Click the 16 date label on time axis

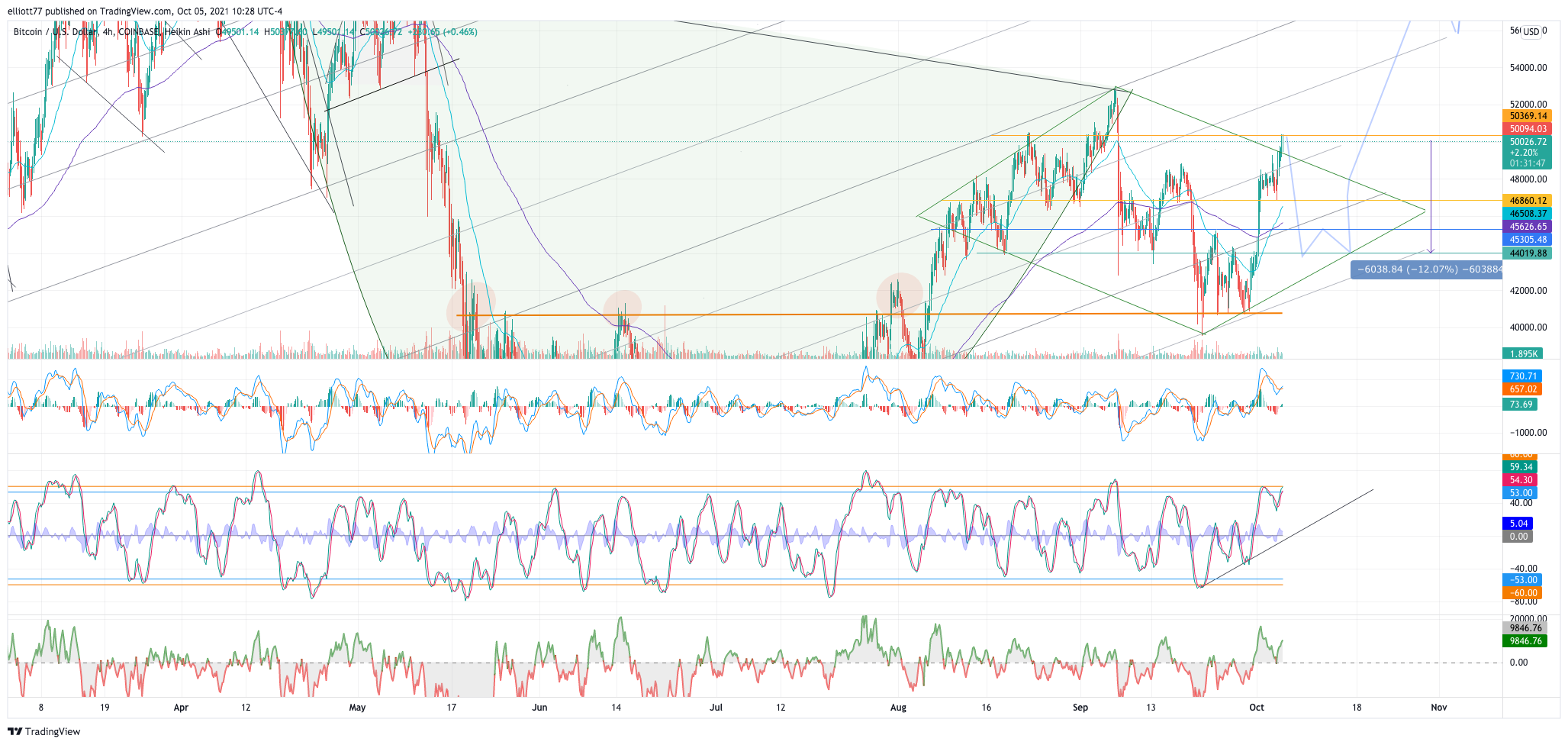point(986,708)
